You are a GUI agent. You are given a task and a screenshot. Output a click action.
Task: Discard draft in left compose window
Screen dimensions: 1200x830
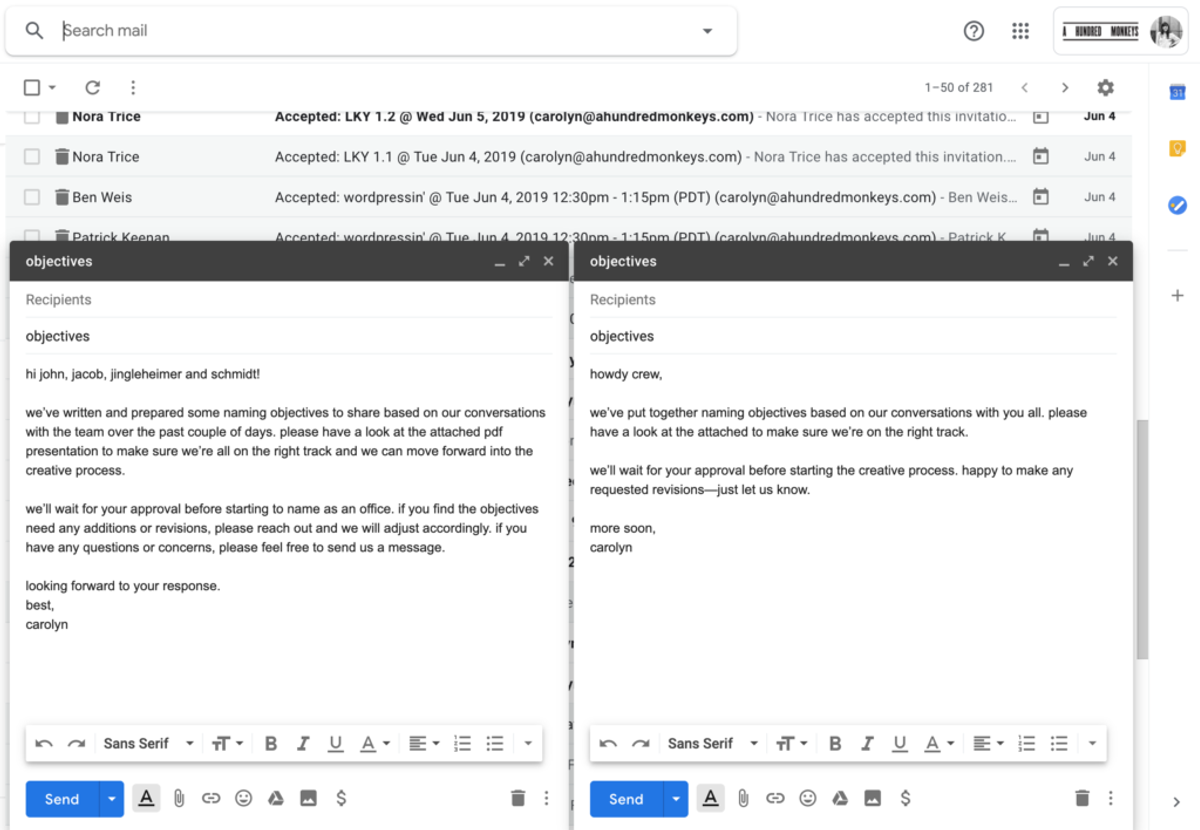(x=517, y=798)
